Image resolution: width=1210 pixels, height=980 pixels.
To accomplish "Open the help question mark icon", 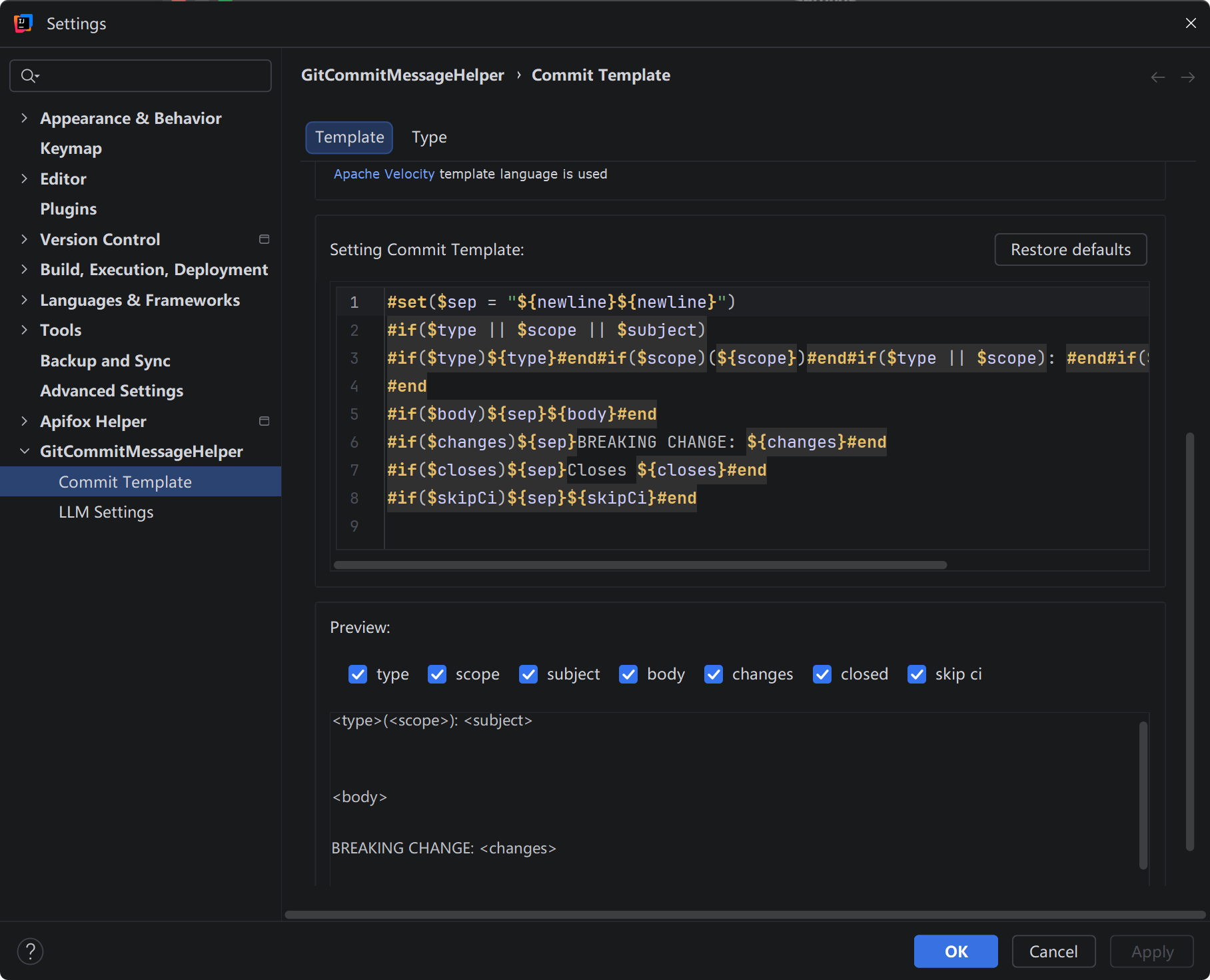I will coord(30,951).
